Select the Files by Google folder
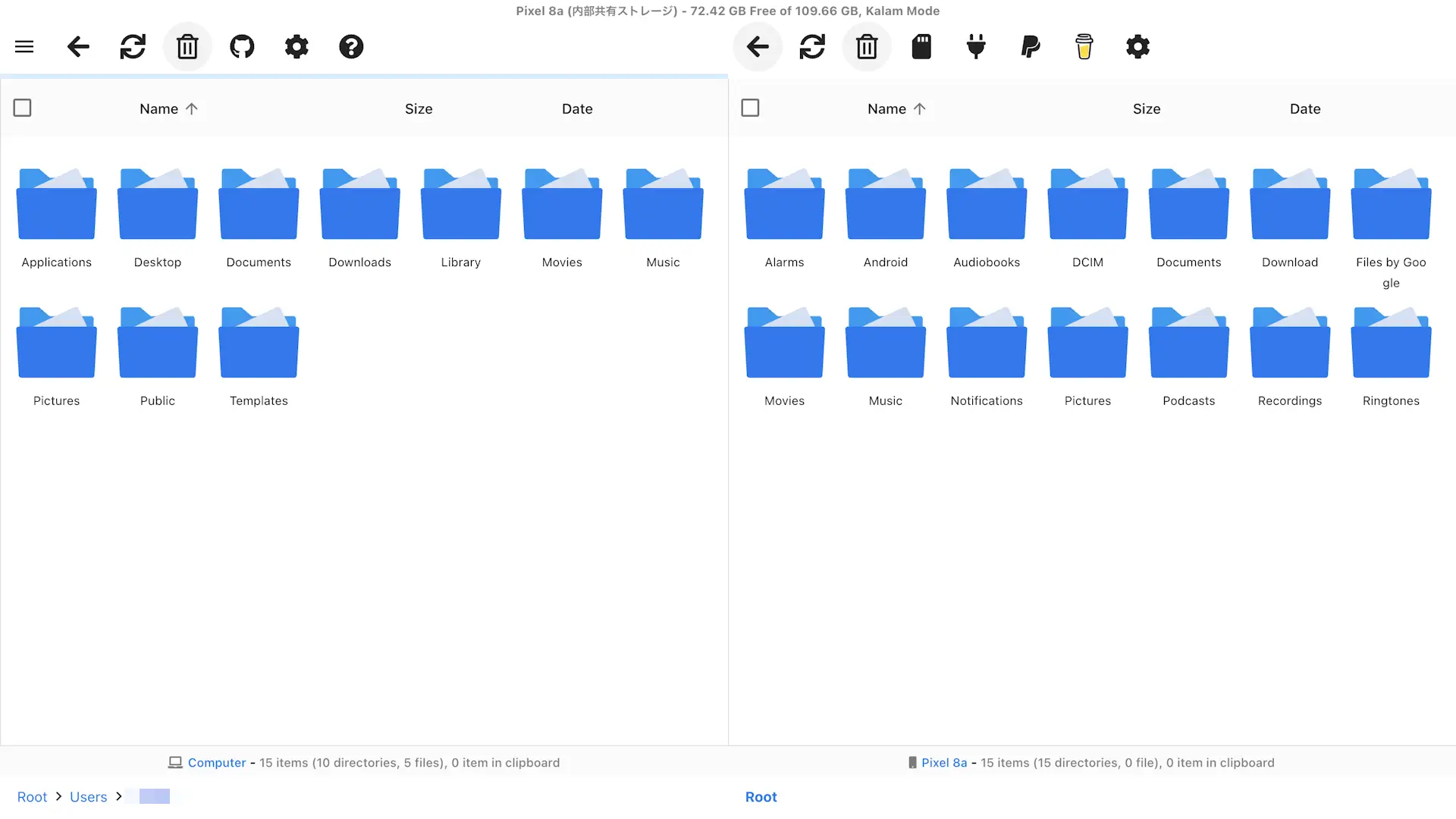Image resolution: width=1456 pixels, height=819 pixels. click(x=1392, y=227)
